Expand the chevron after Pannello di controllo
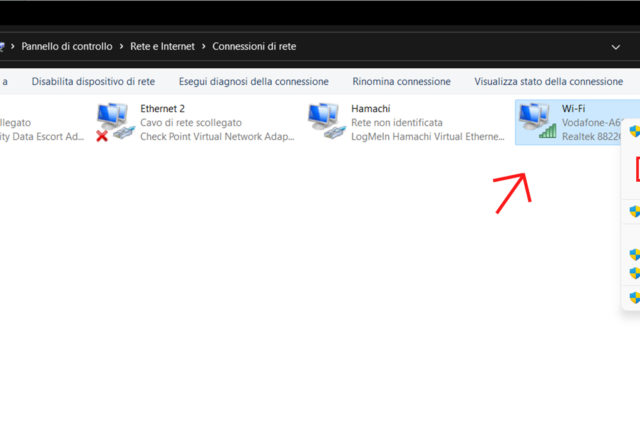The image size is (640, 426). (x=121, y=46)
